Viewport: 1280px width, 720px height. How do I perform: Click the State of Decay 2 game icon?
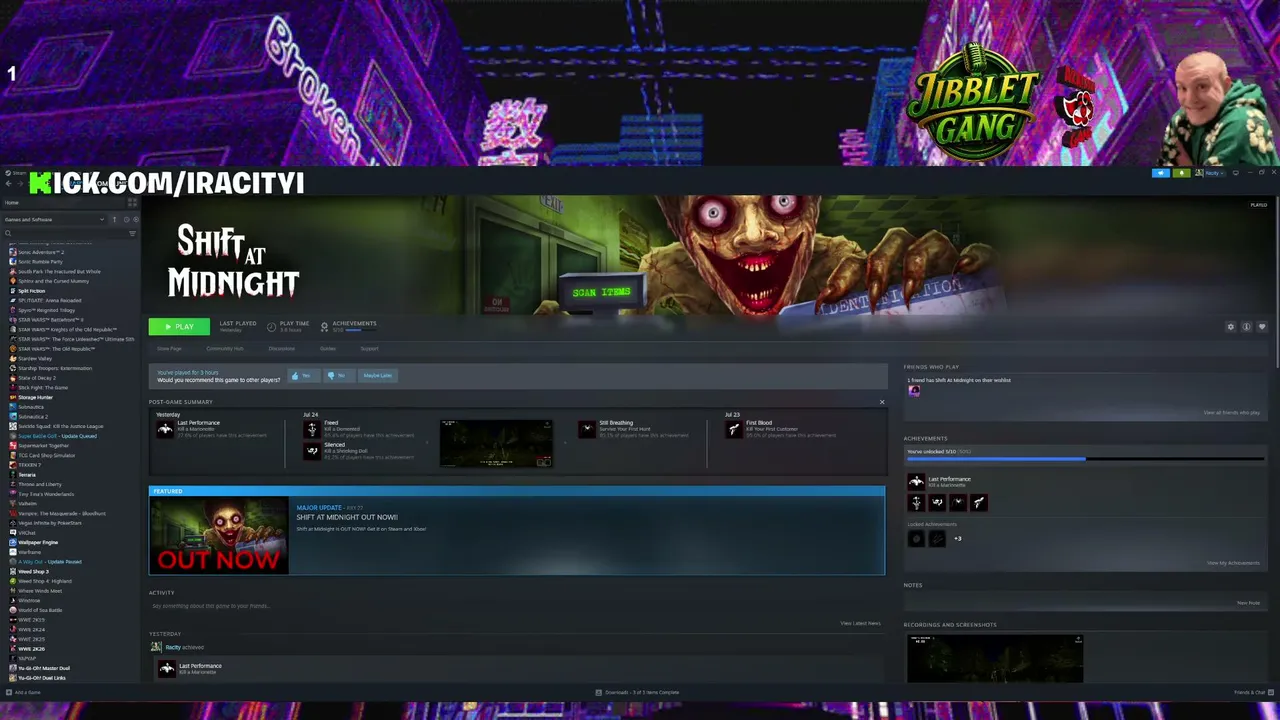coord(13,378)
